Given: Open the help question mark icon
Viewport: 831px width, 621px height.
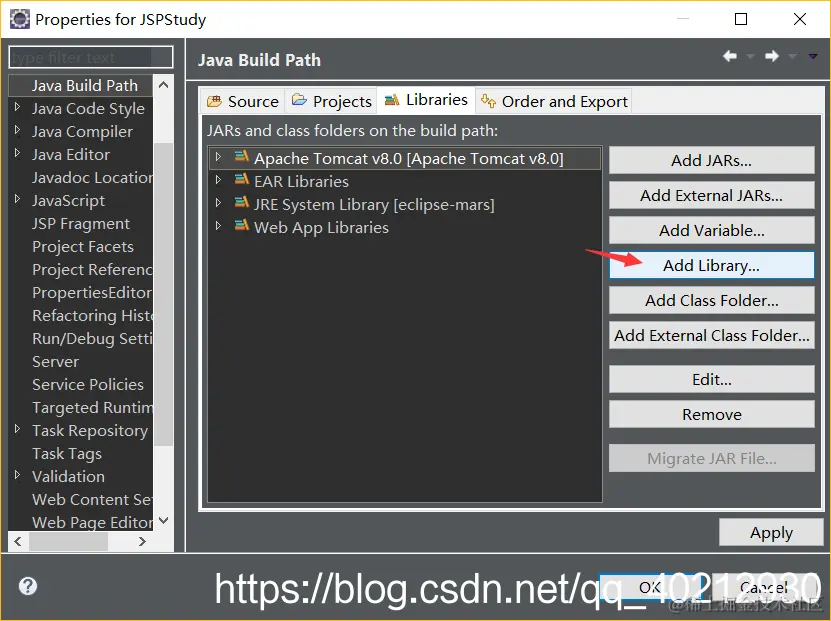Looking at the screenshot, I should click(x=28, y=586).
